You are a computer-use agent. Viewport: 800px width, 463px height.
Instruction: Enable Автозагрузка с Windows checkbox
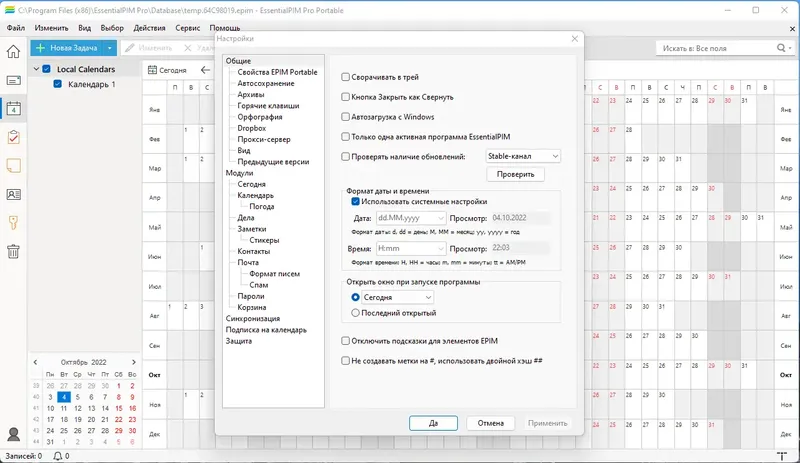tap(345, 117)
